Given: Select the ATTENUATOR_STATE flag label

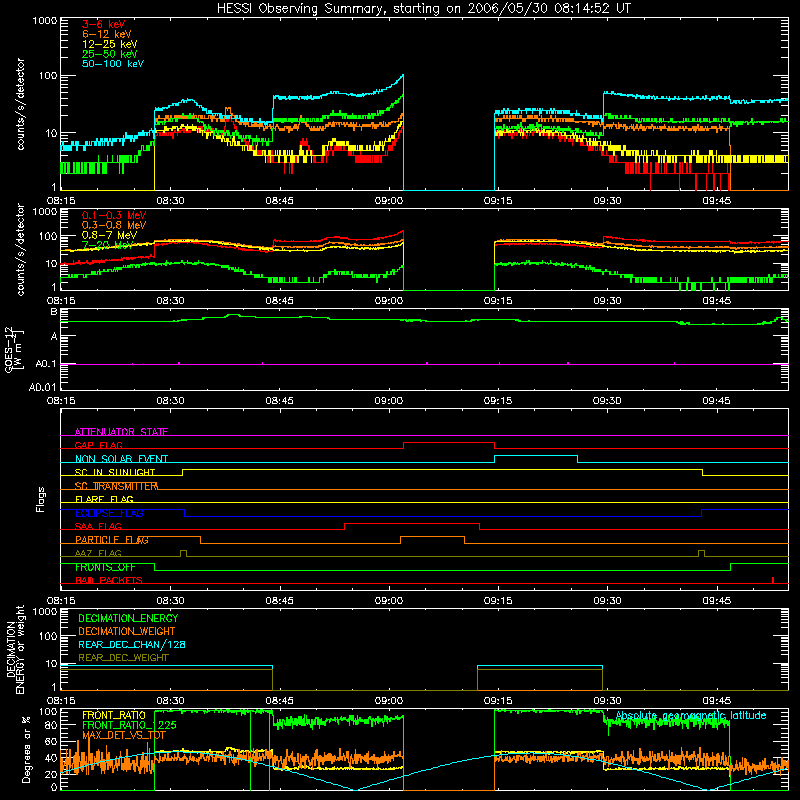Looking at the screenshot, I should [x=121, y=432].
